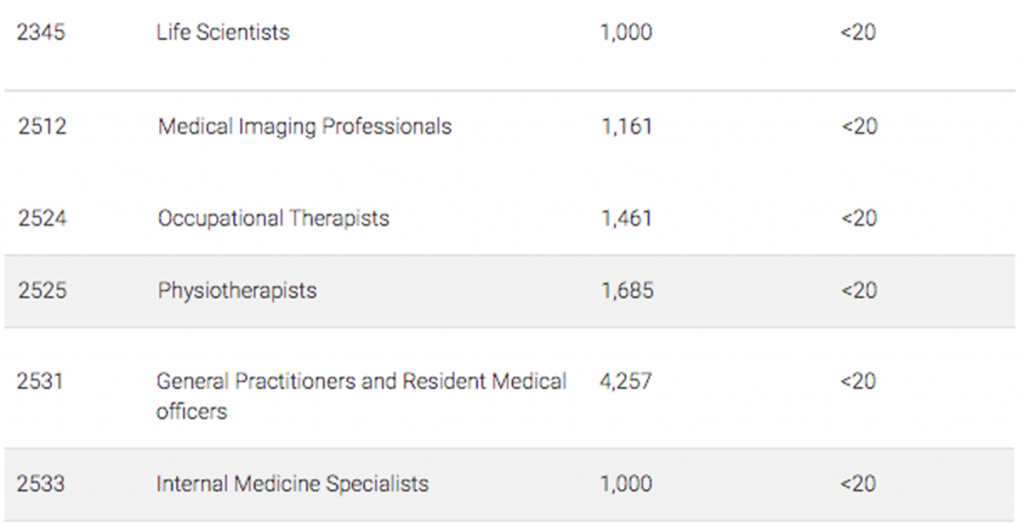
Task: Select the Life Scientists occupation name
Action: coord(222,33)
